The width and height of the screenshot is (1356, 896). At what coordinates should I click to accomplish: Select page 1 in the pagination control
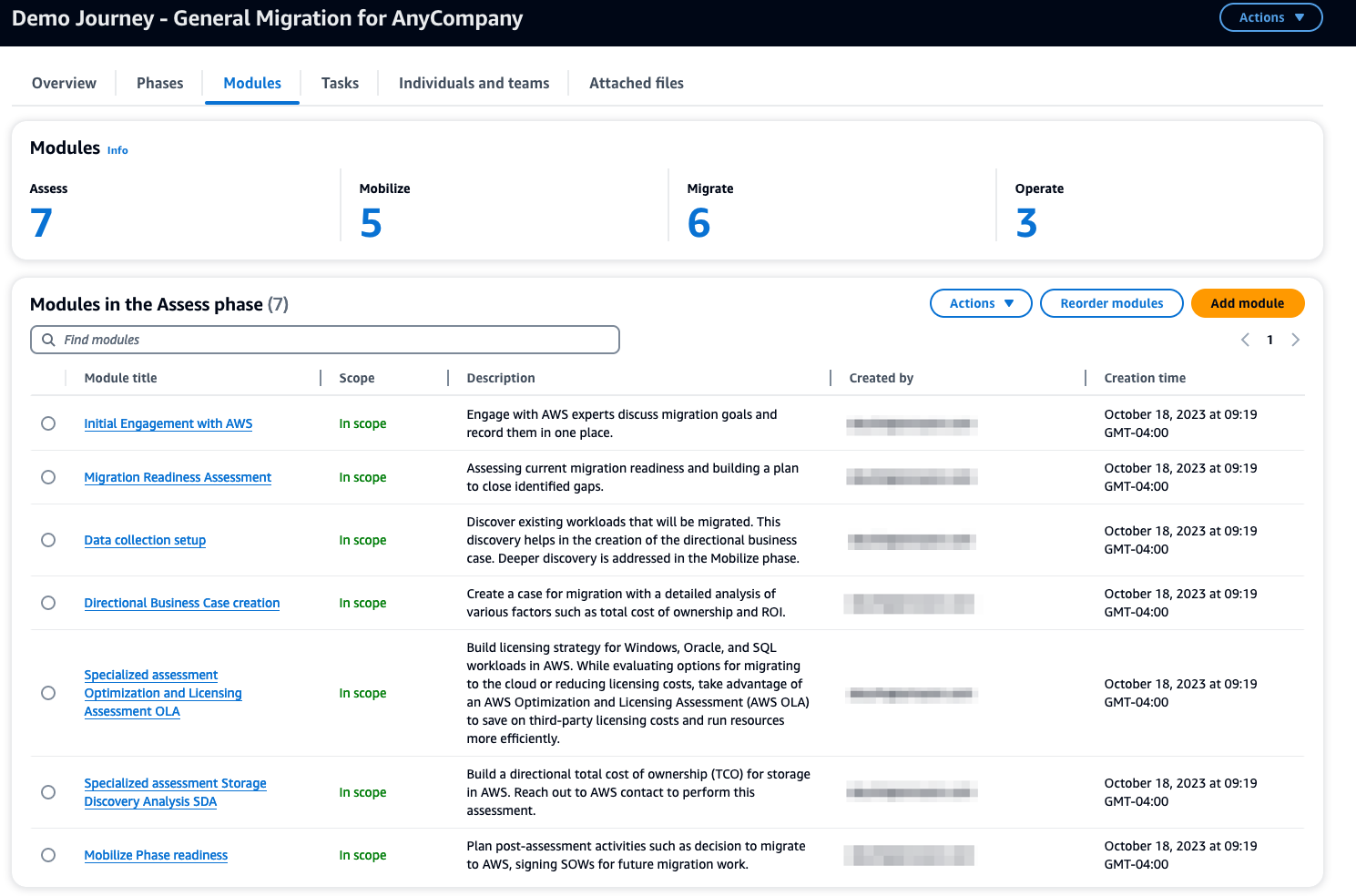pos(1269,339)
